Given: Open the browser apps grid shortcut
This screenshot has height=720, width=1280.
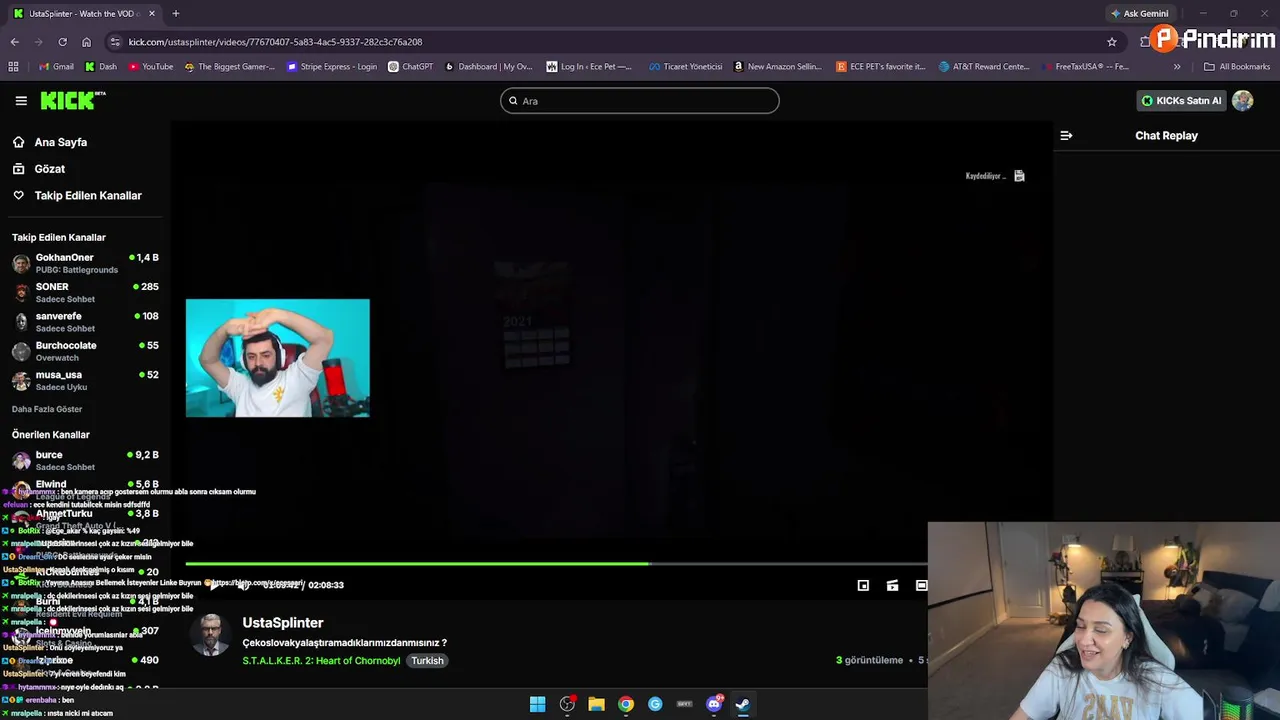Looking at the screenshot, I should point(13,67).
